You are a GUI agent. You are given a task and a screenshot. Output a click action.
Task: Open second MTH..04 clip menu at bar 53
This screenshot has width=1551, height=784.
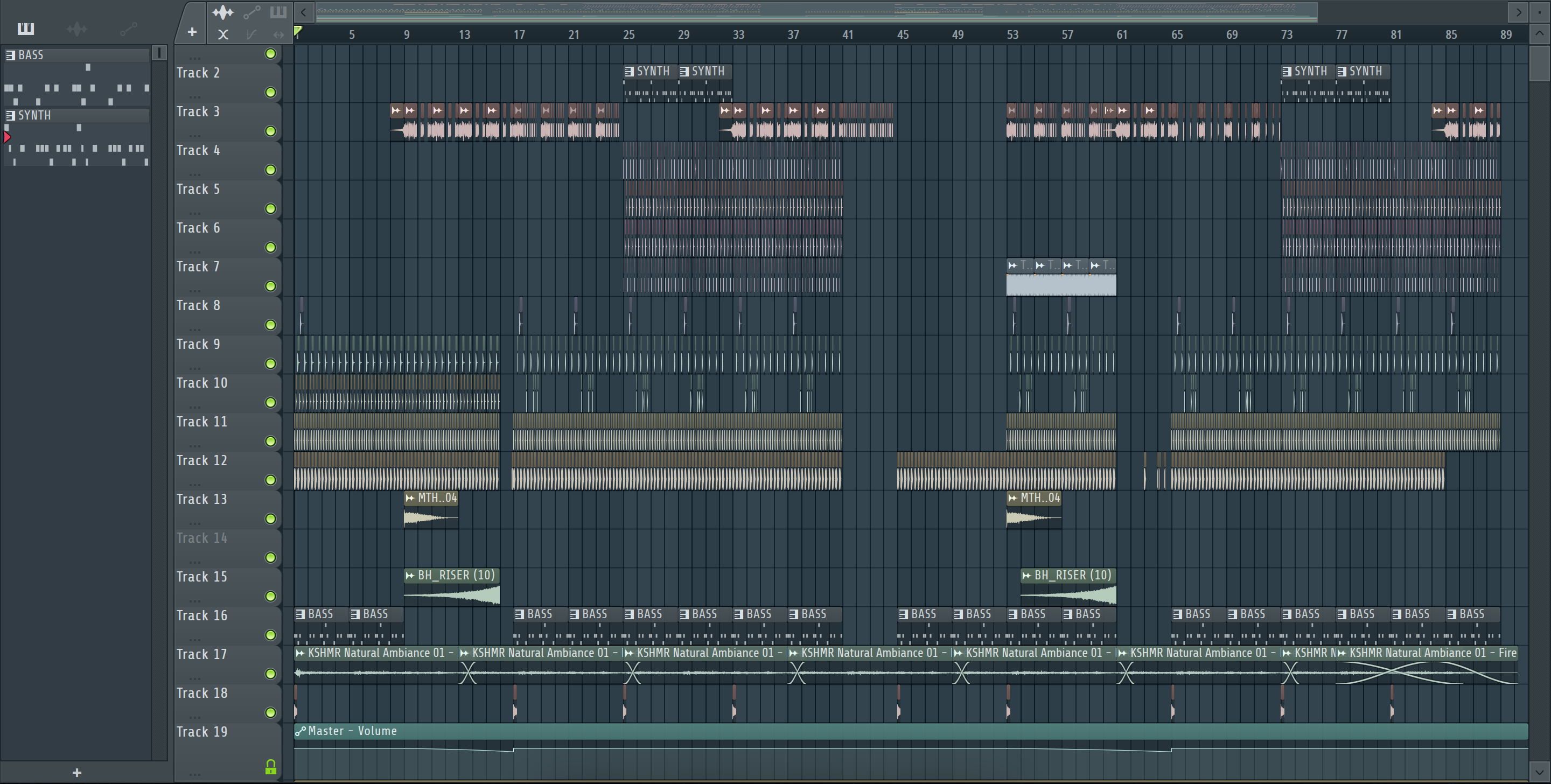(x=1012, y=498)
